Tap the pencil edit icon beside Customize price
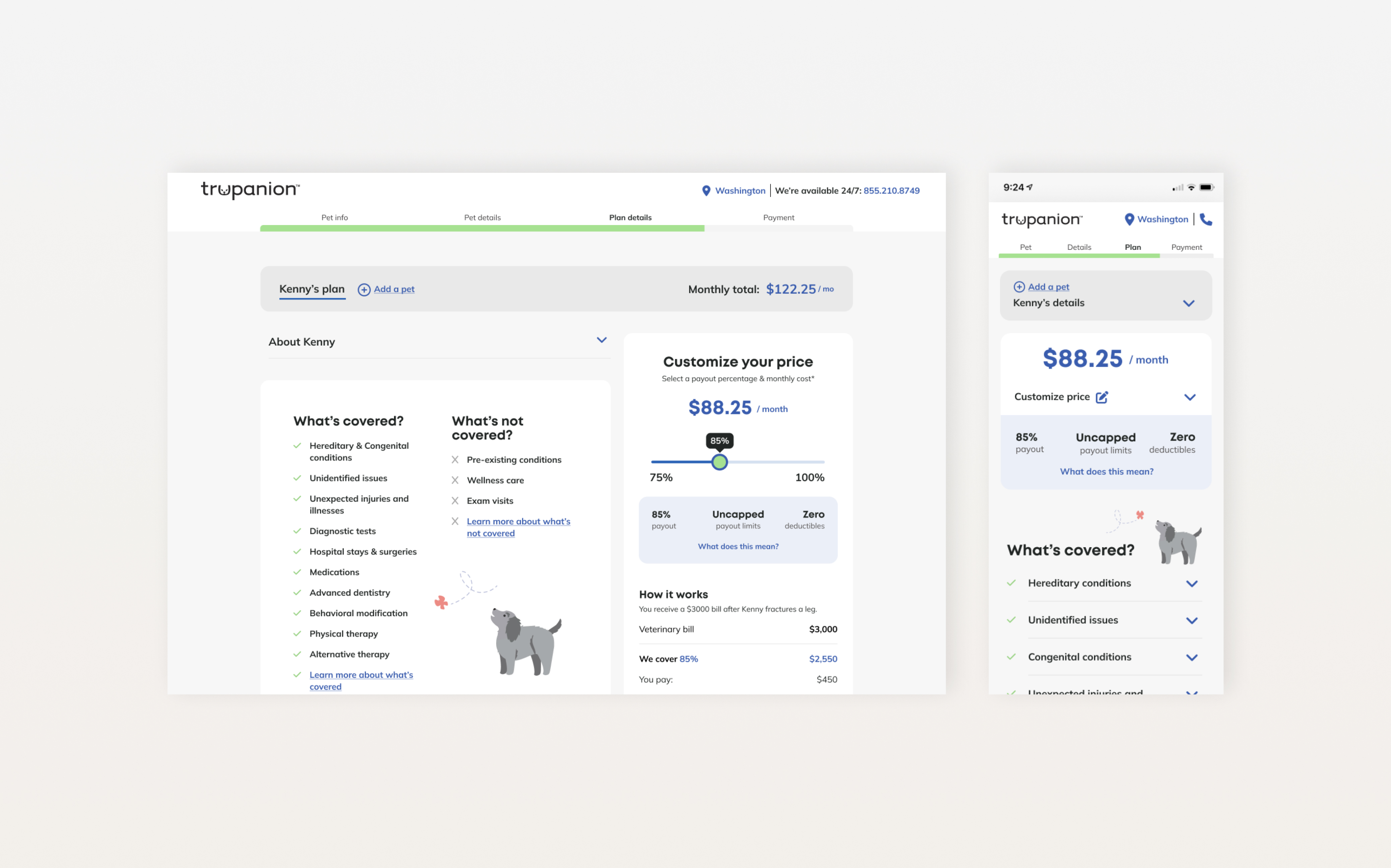The image size is (1391, 868). 1102,397
